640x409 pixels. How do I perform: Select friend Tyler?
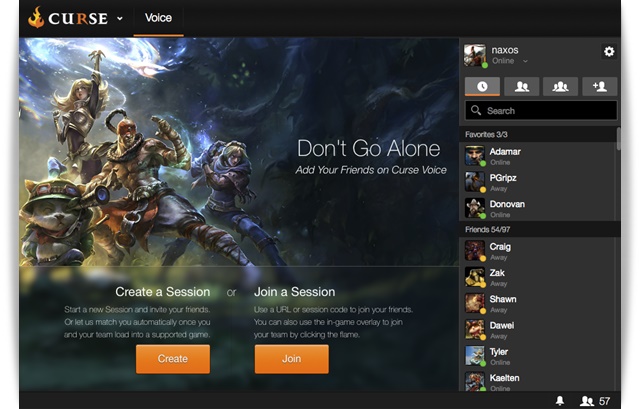[x=538, y=356]
